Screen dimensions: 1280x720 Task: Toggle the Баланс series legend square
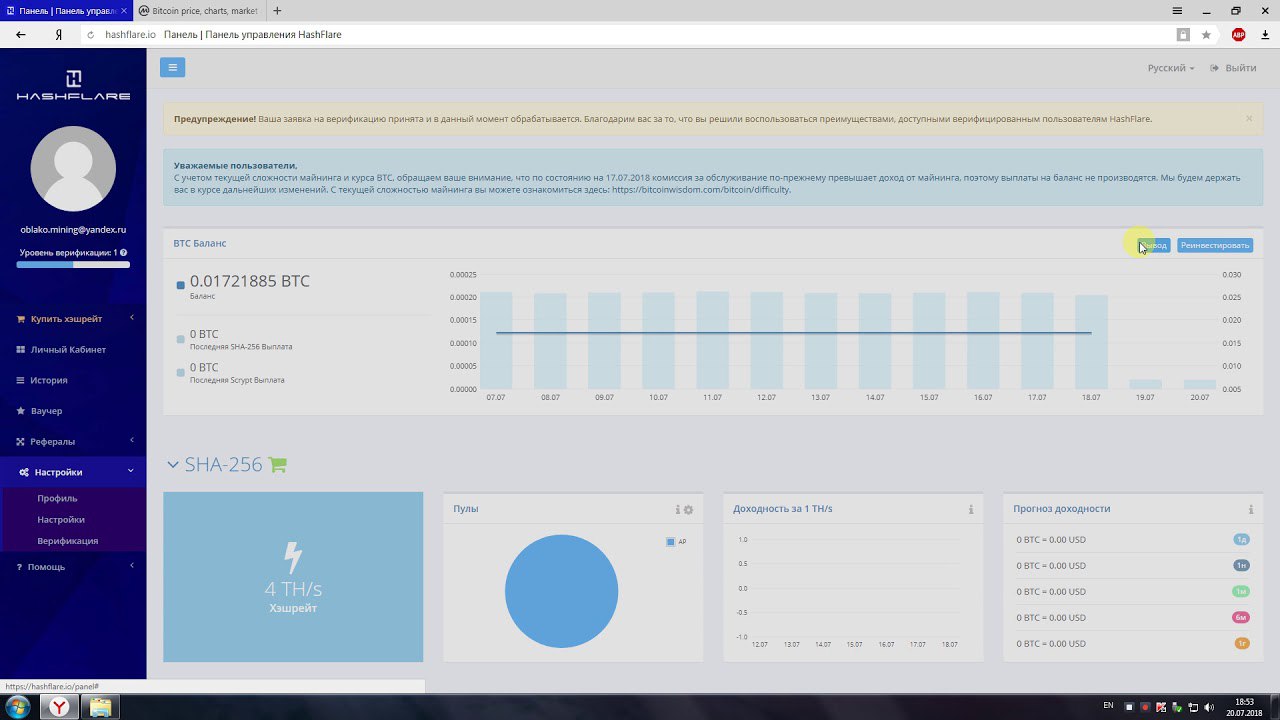(180, 285)
